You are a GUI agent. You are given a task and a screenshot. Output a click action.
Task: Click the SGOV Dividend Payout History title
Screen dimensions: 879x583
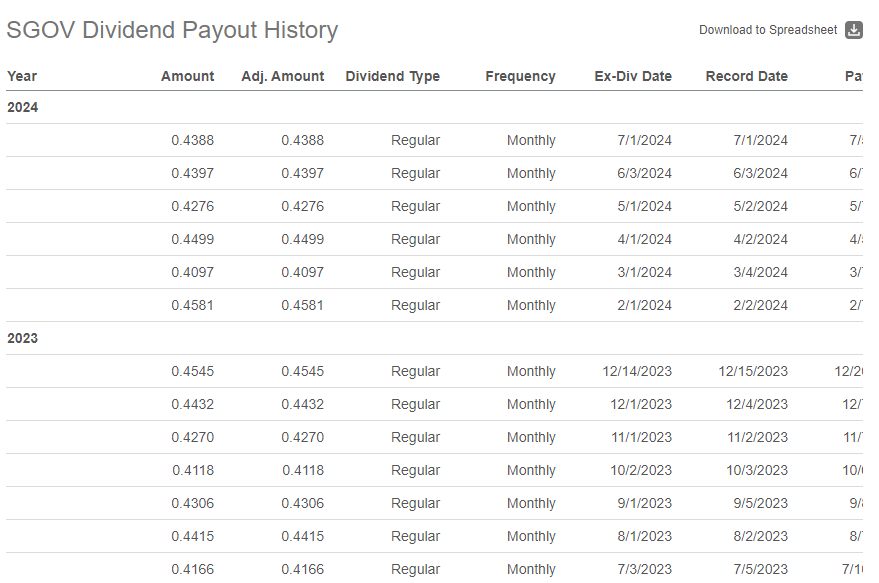click(x=172, y=30)
